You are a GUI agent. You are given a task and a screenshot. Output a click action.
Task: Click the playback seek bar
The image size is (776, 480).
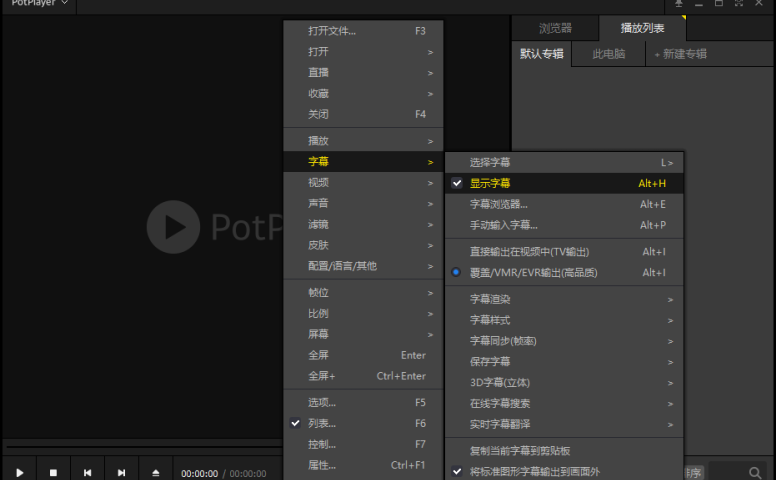click(x=145, y=447)
